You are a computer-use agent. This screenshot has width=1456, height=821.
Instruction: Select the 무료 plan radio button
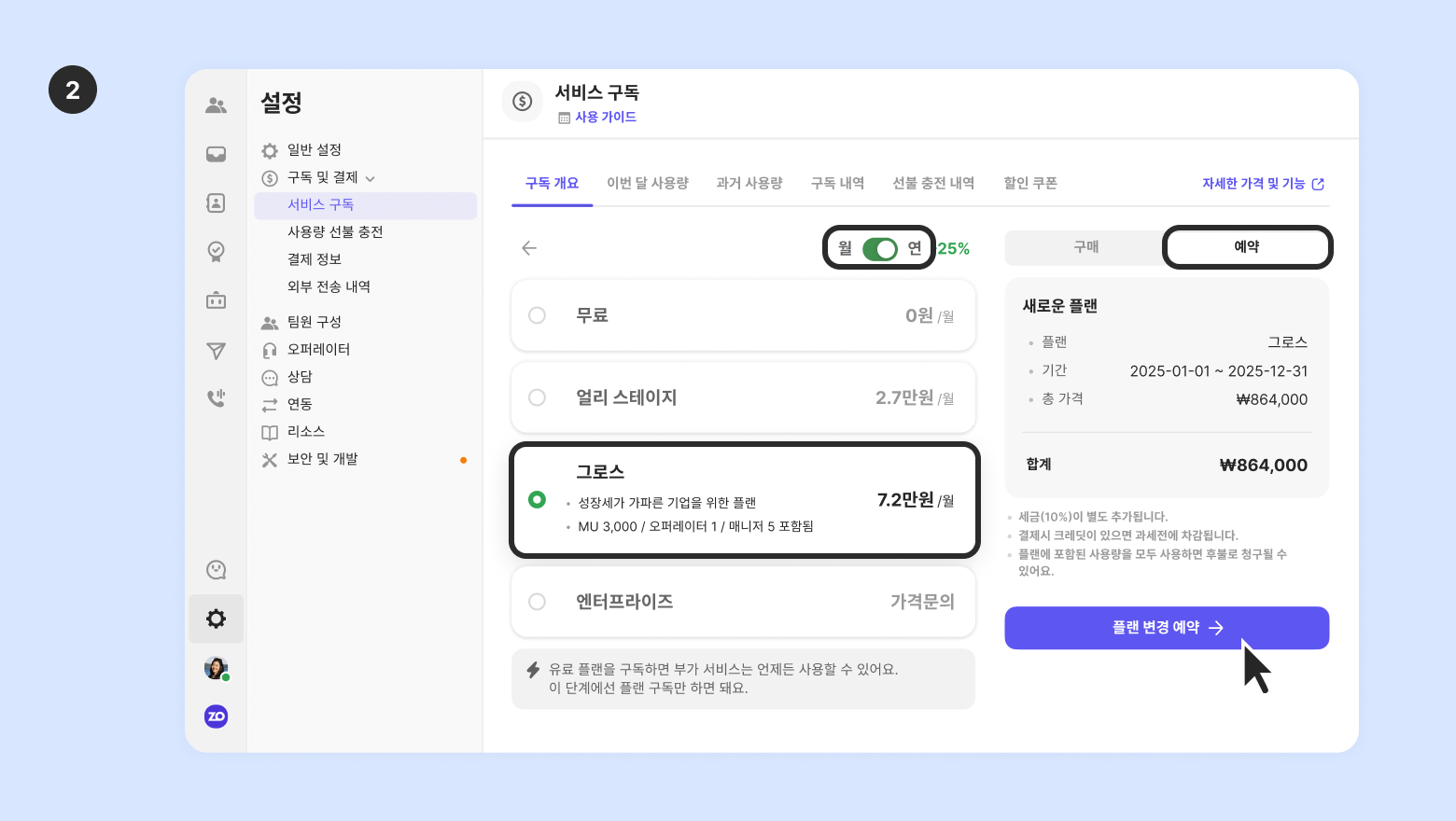click(x=538, y=315)
